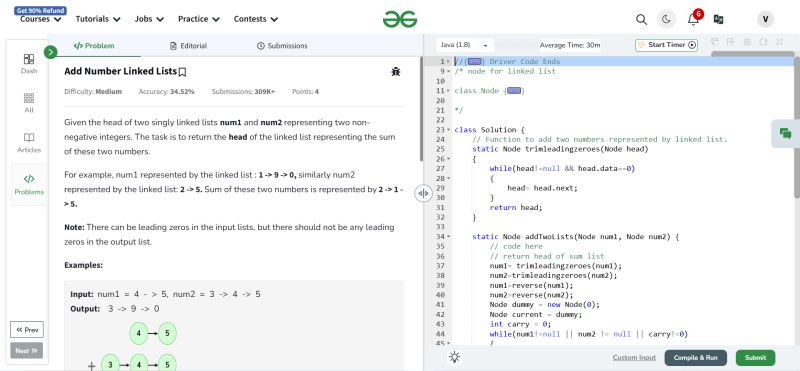Click code line 37 trimleadingzeroes(num1)

click(556, 266)
